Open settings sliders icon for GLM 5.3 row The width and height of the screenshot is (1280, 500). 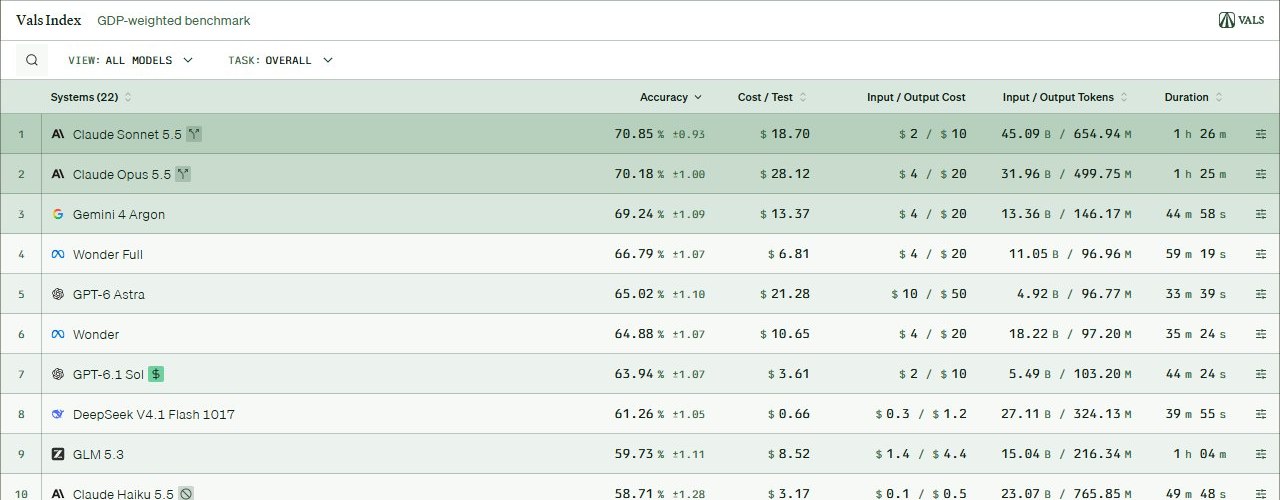1260,454
